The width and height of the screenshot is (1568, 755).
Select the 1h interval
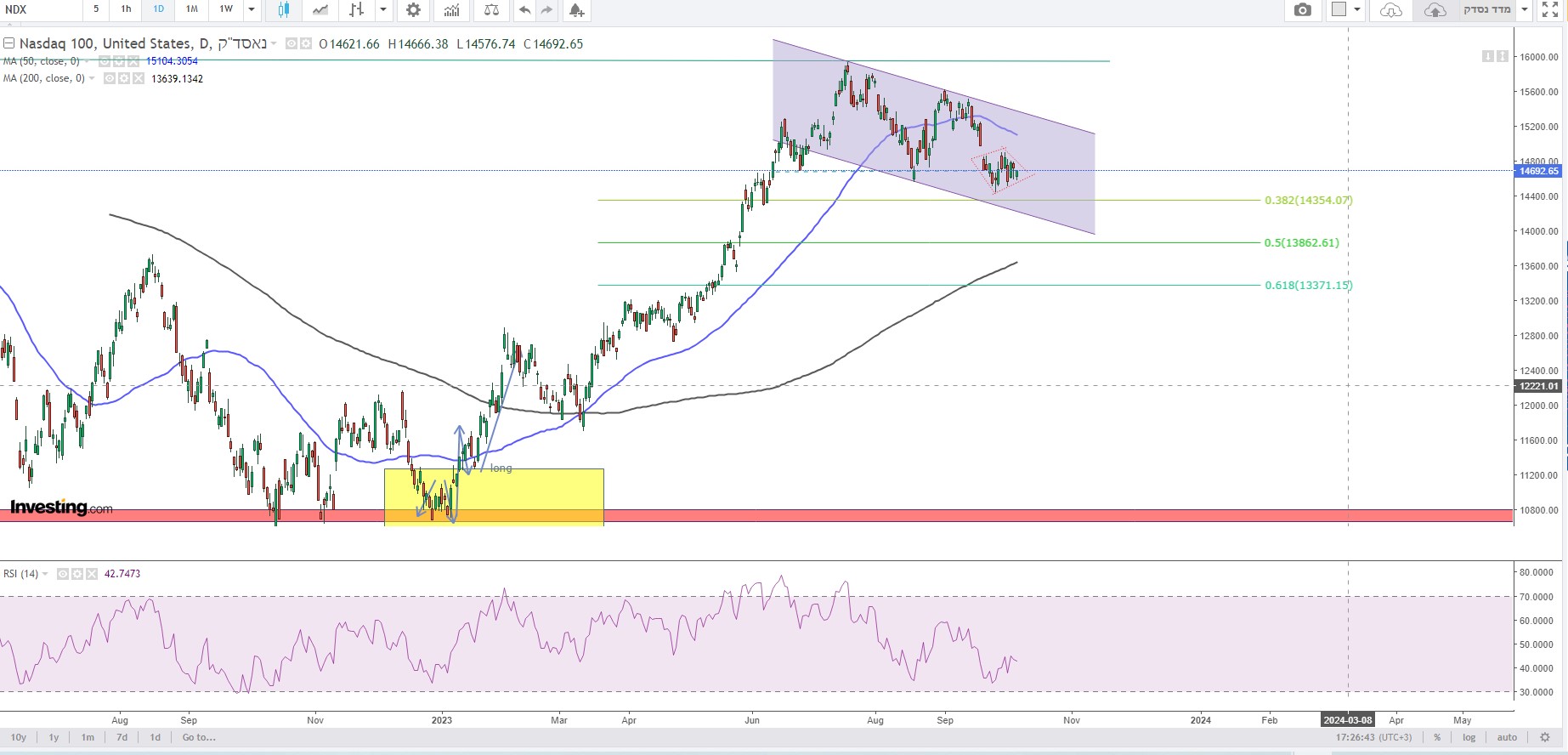[126, 9]
